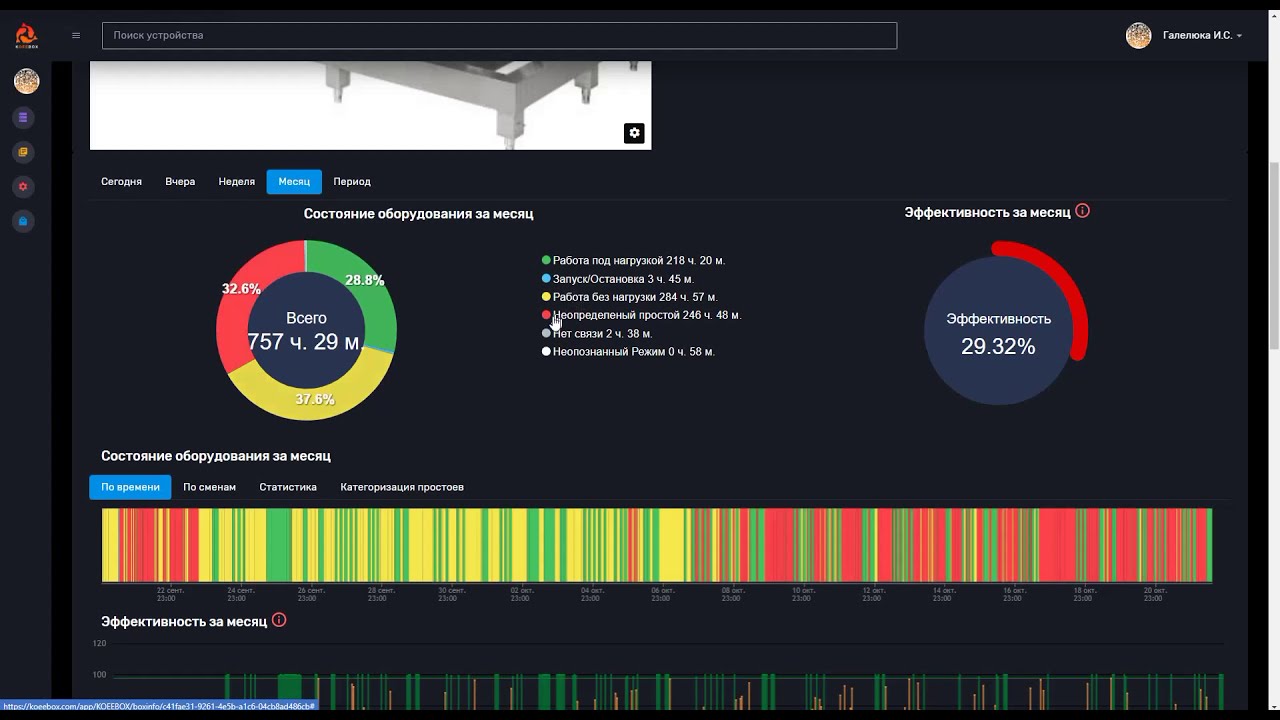The image size is (1280, 720).
Task: Switch to Статистика tab
Action: [x=288, y=487]
